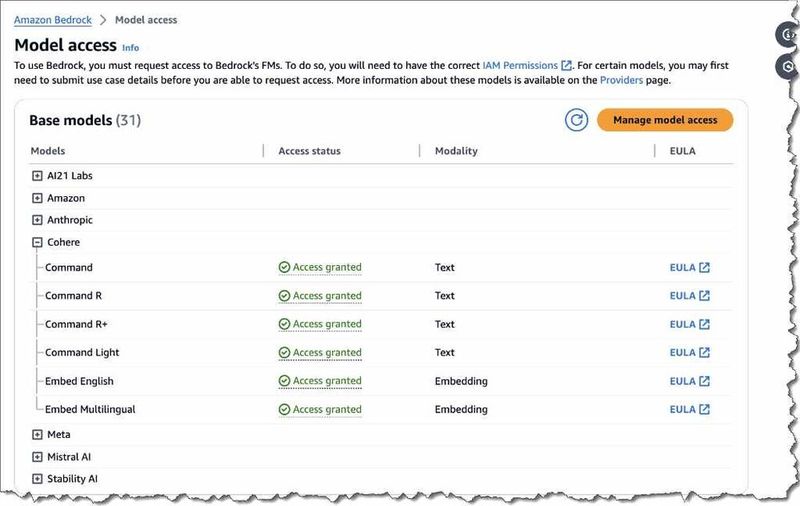800x506 pixels.
Task: Open the EULA link for Command Light
Action: point(689,352)
